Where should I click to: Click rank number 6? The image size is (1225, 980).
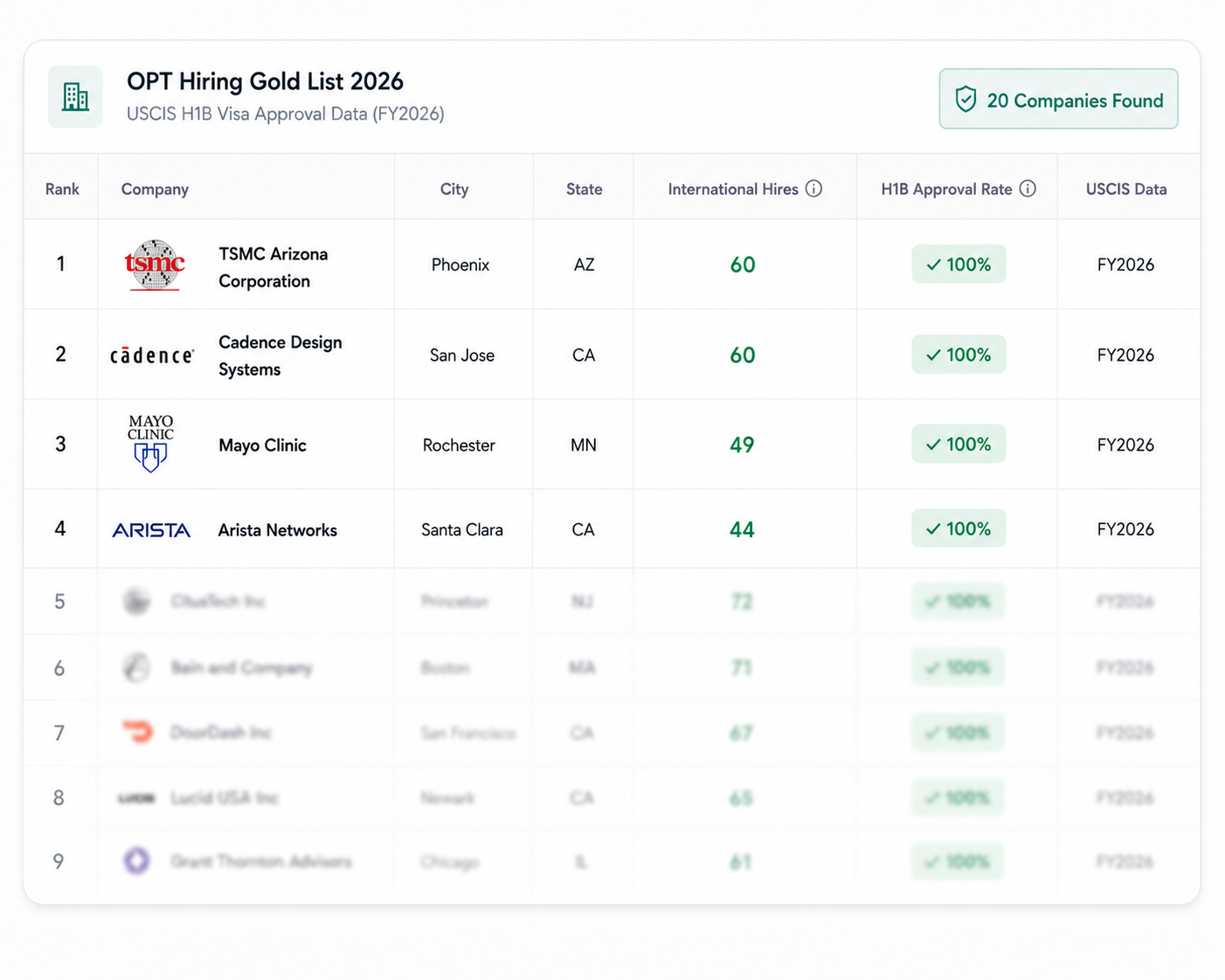tap(59, 668)
